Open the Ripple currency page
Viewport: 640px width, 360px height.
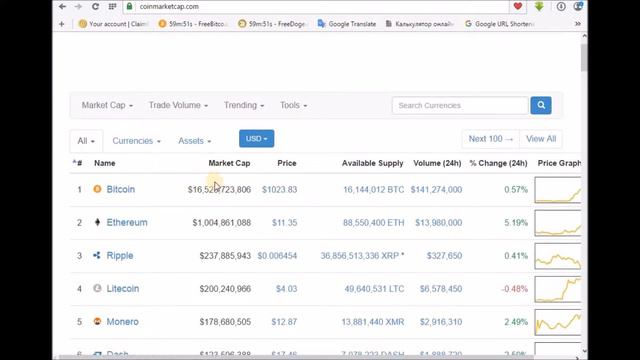pyautogui.click(x=120, y=255)
